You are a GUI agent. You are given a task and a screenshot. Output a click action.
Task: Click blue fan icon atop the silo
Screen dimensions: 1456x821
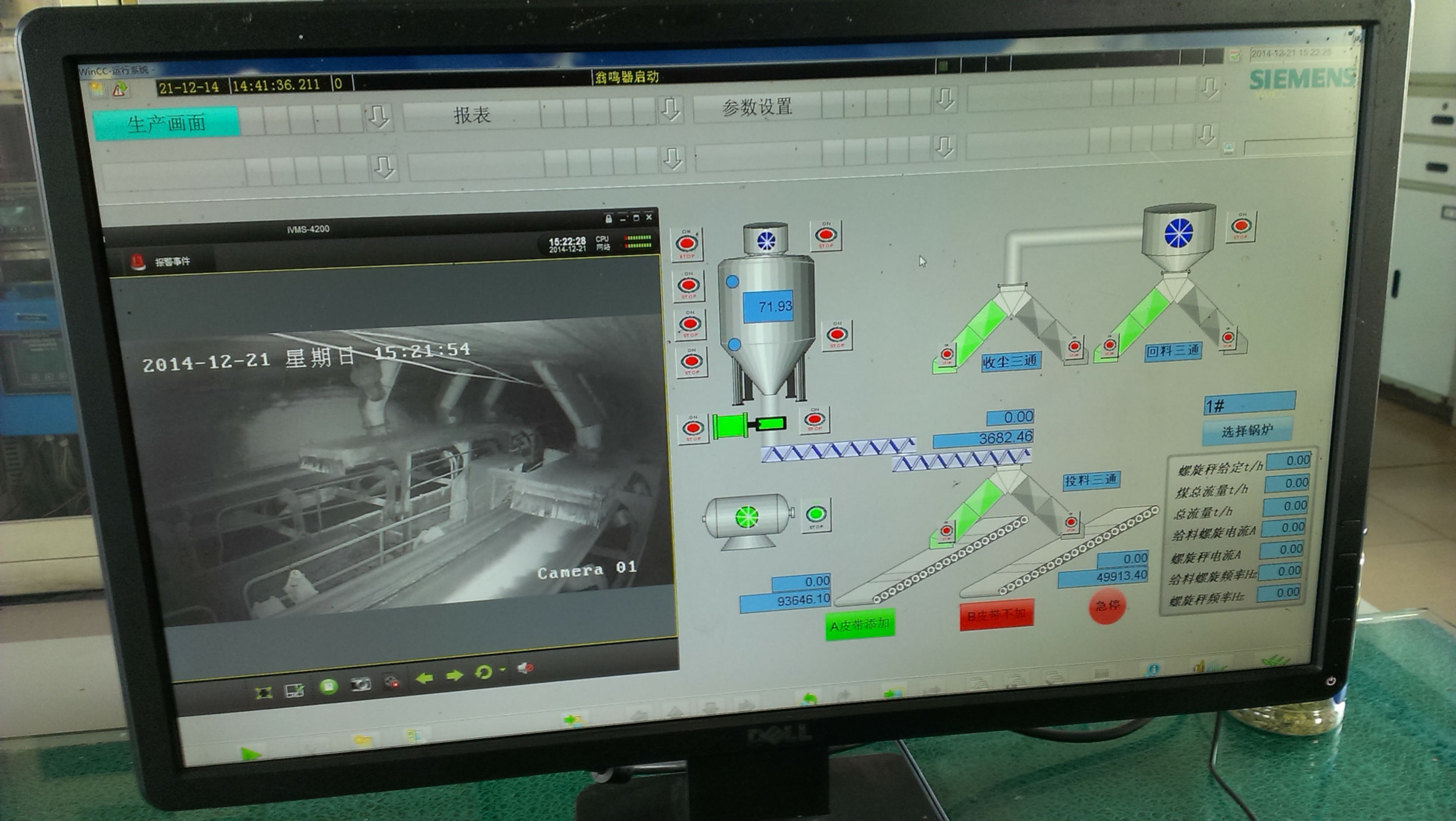pos(766,241)
